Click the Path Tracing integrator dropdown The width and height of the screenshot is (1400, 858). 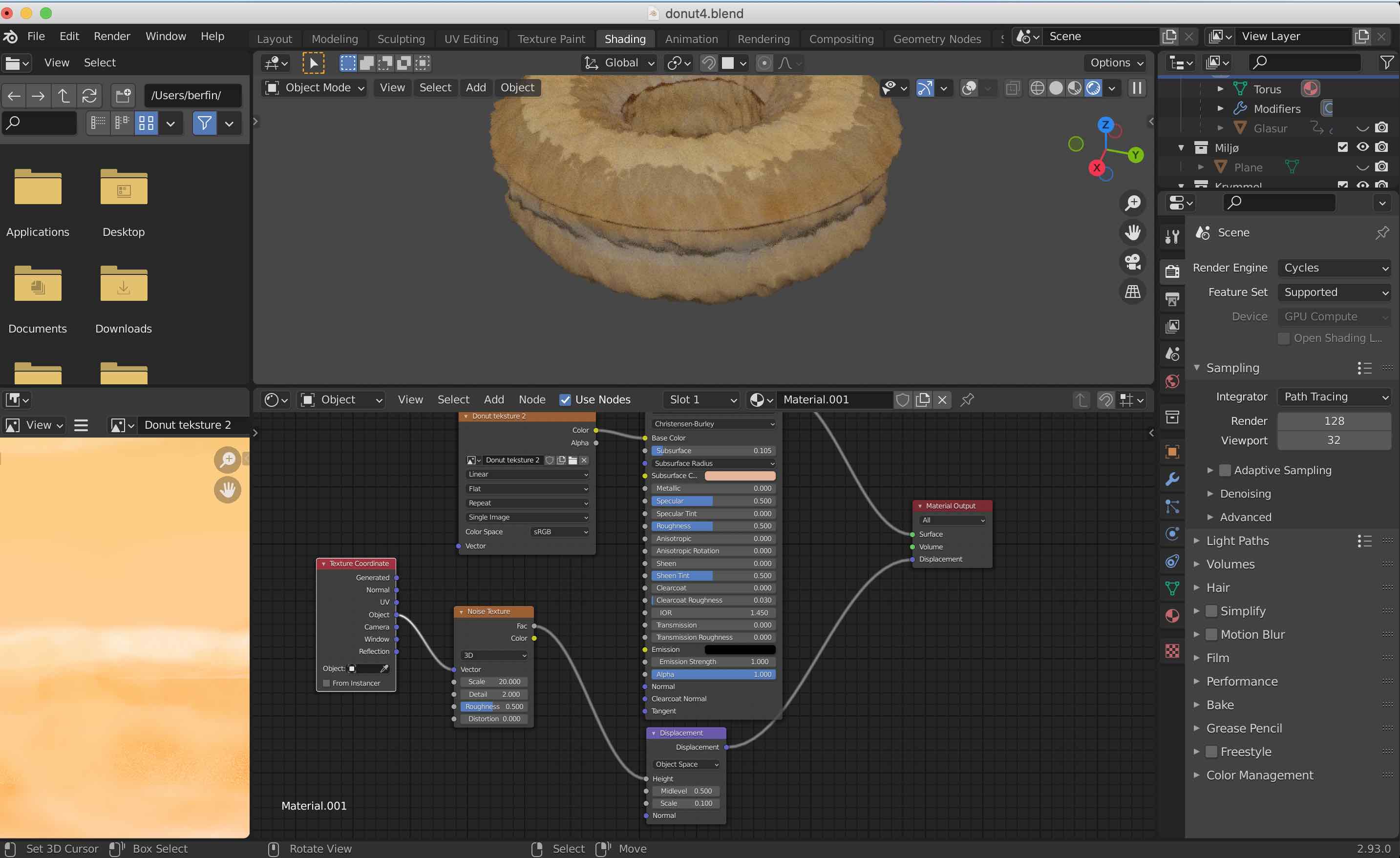point(1334,396)
